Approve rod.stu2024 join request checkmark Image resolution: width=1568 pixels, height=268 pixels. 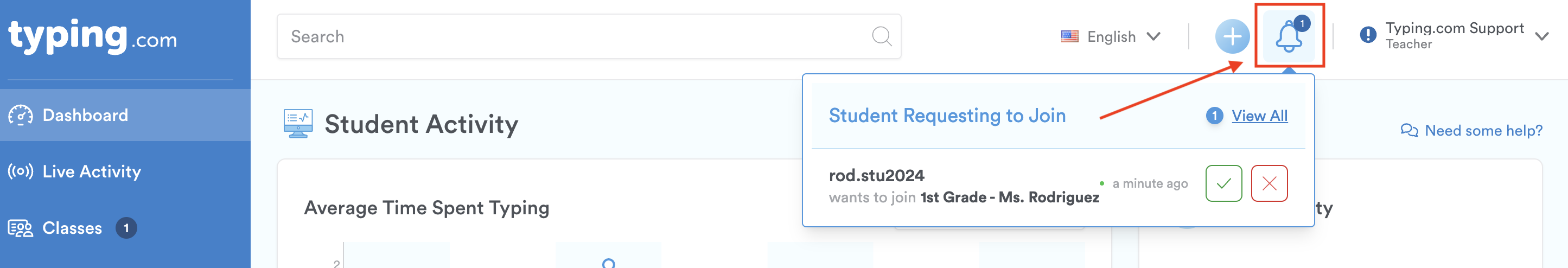[x=1223, y=183]
